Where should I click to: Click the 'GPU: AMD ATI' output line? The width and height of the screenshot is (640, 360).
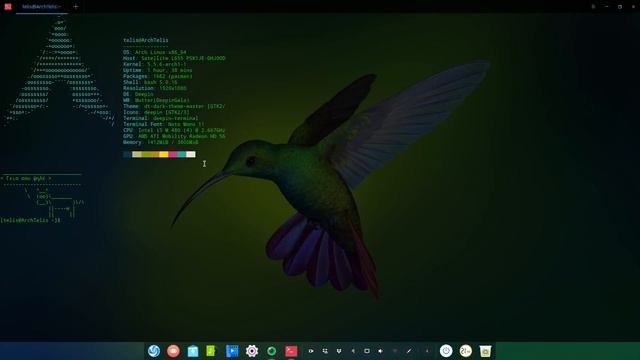pyautogui.click(x=174, y=136)
